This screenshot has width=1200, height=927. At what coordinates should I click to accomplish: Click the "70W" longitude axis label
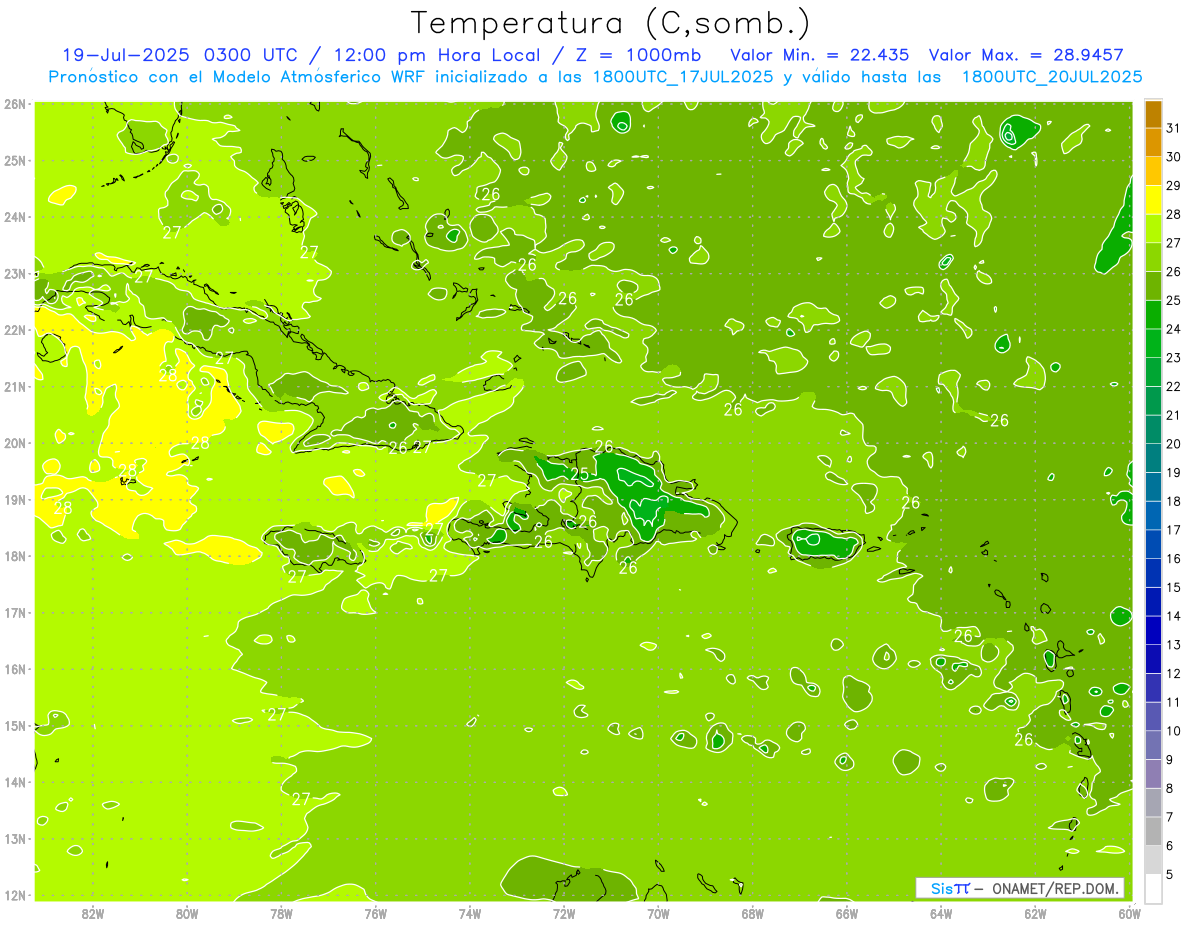point(658,913)
